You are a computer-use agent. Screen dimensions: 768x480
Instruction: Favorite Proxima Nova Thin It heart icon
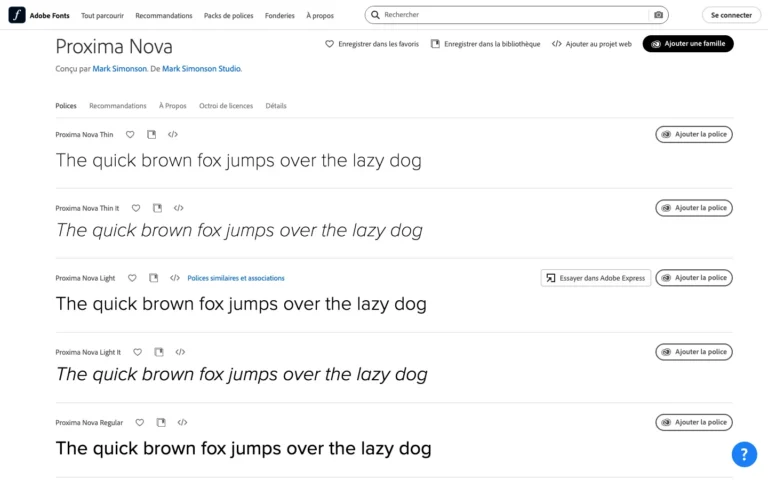pyautogui.click(x=136, y=208)
